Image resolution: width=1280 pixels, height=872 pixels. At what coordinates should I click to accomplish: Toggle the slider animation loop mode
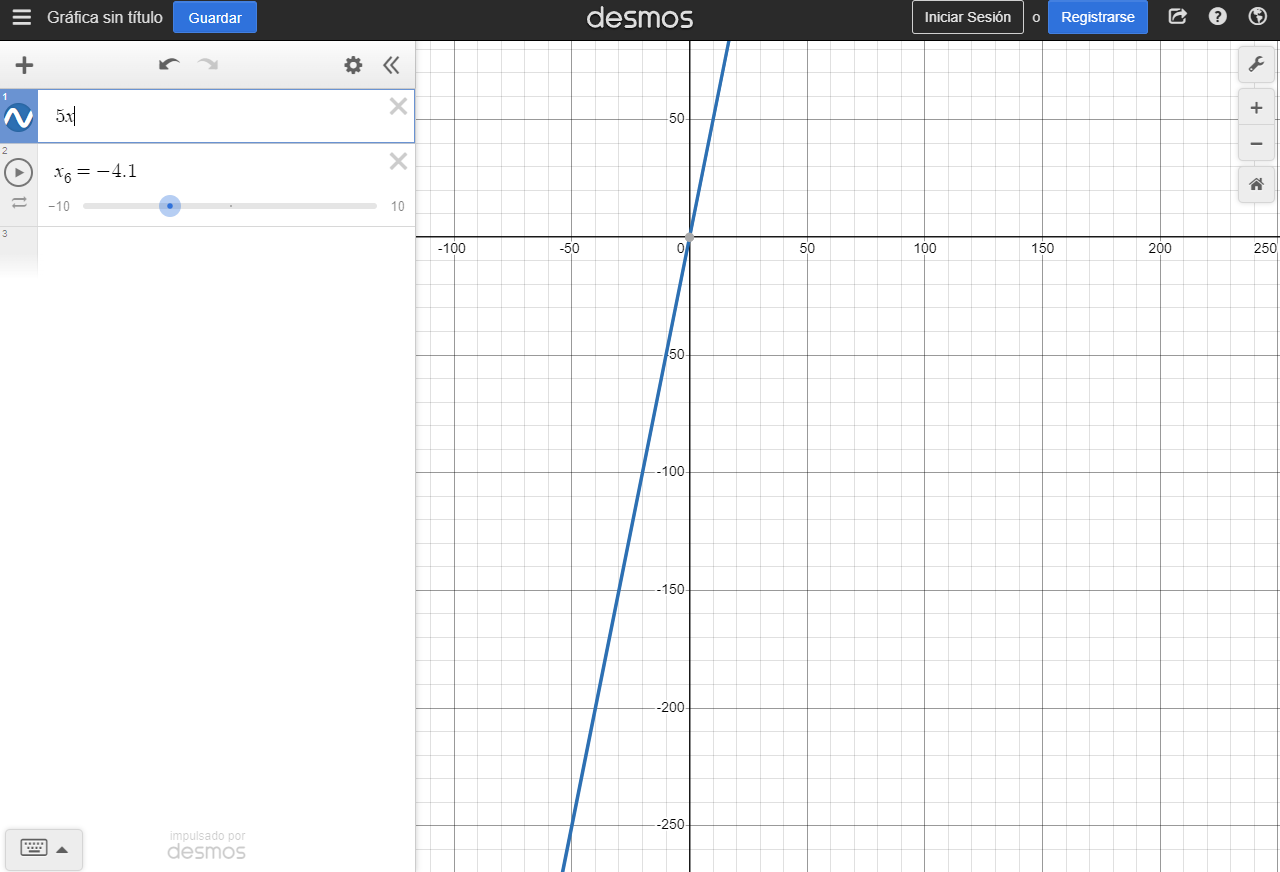(x=19, y=203)
